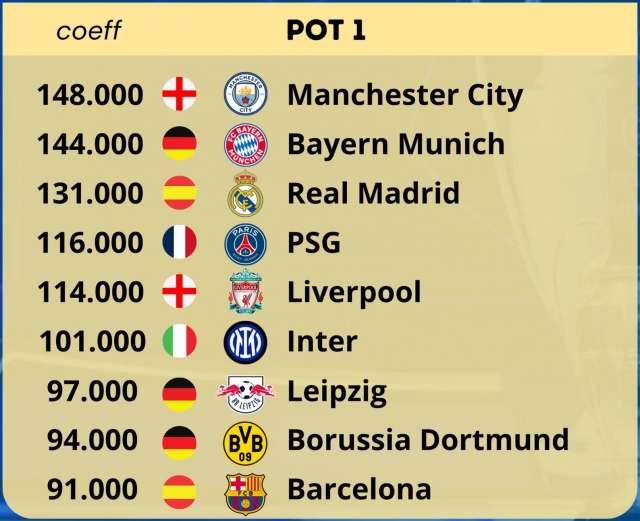This screenshot has width=640, height=521.
Task: Select the POT 1 header title
Action: click(x=326, y=30)
